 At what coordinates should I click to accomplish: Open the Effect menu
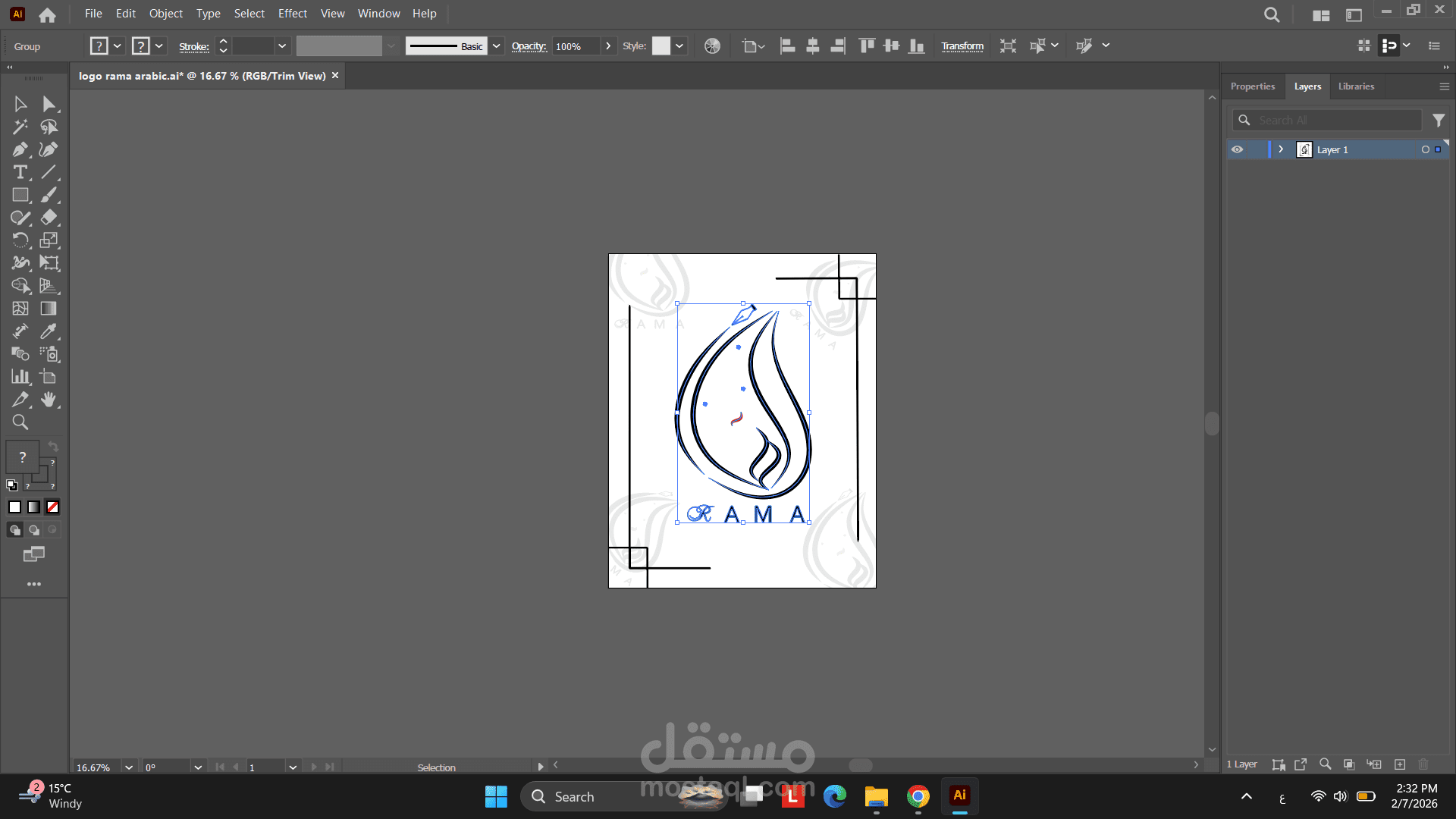292,14
